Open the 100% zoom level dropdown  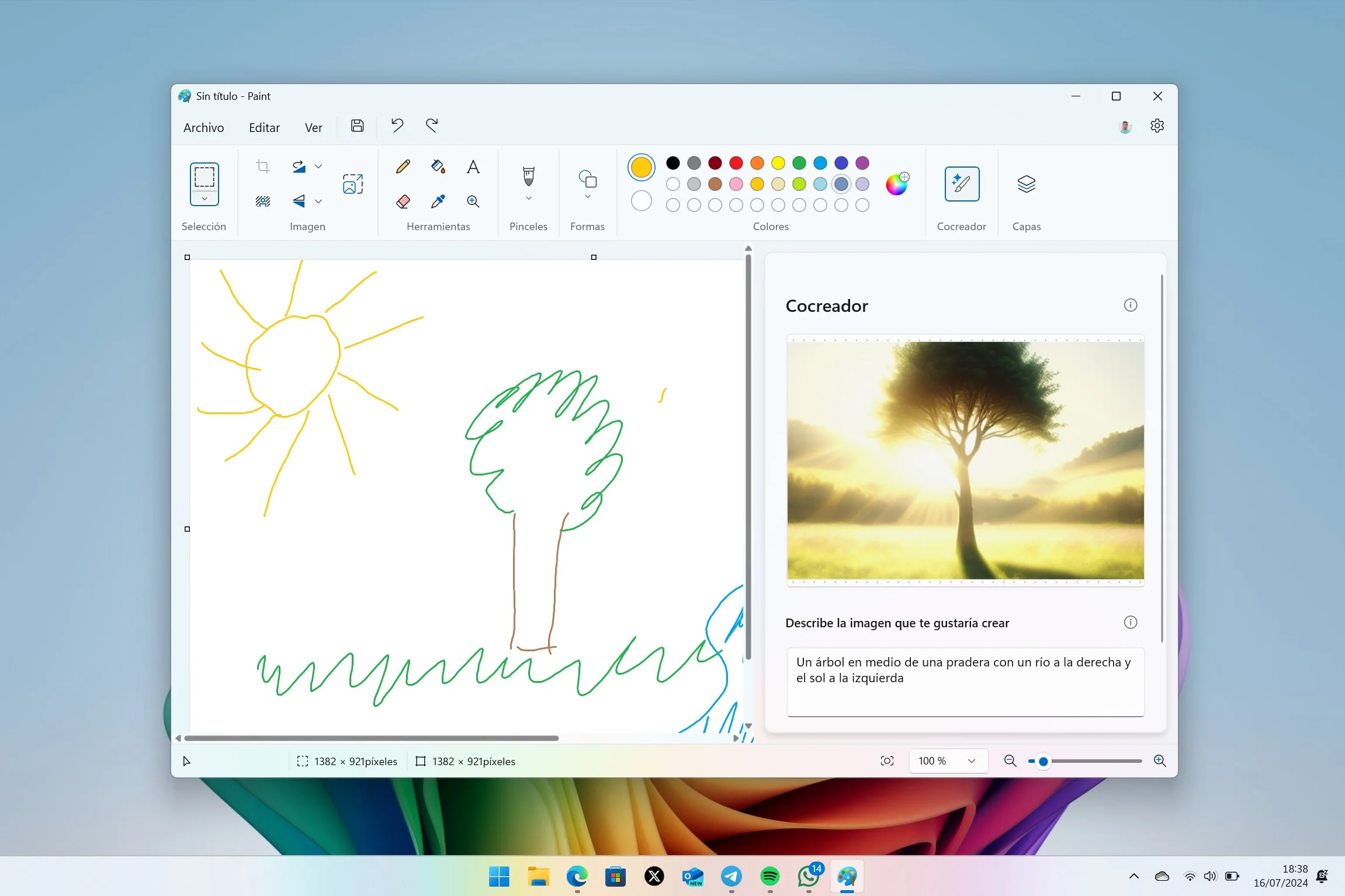(x=948, y=760)
